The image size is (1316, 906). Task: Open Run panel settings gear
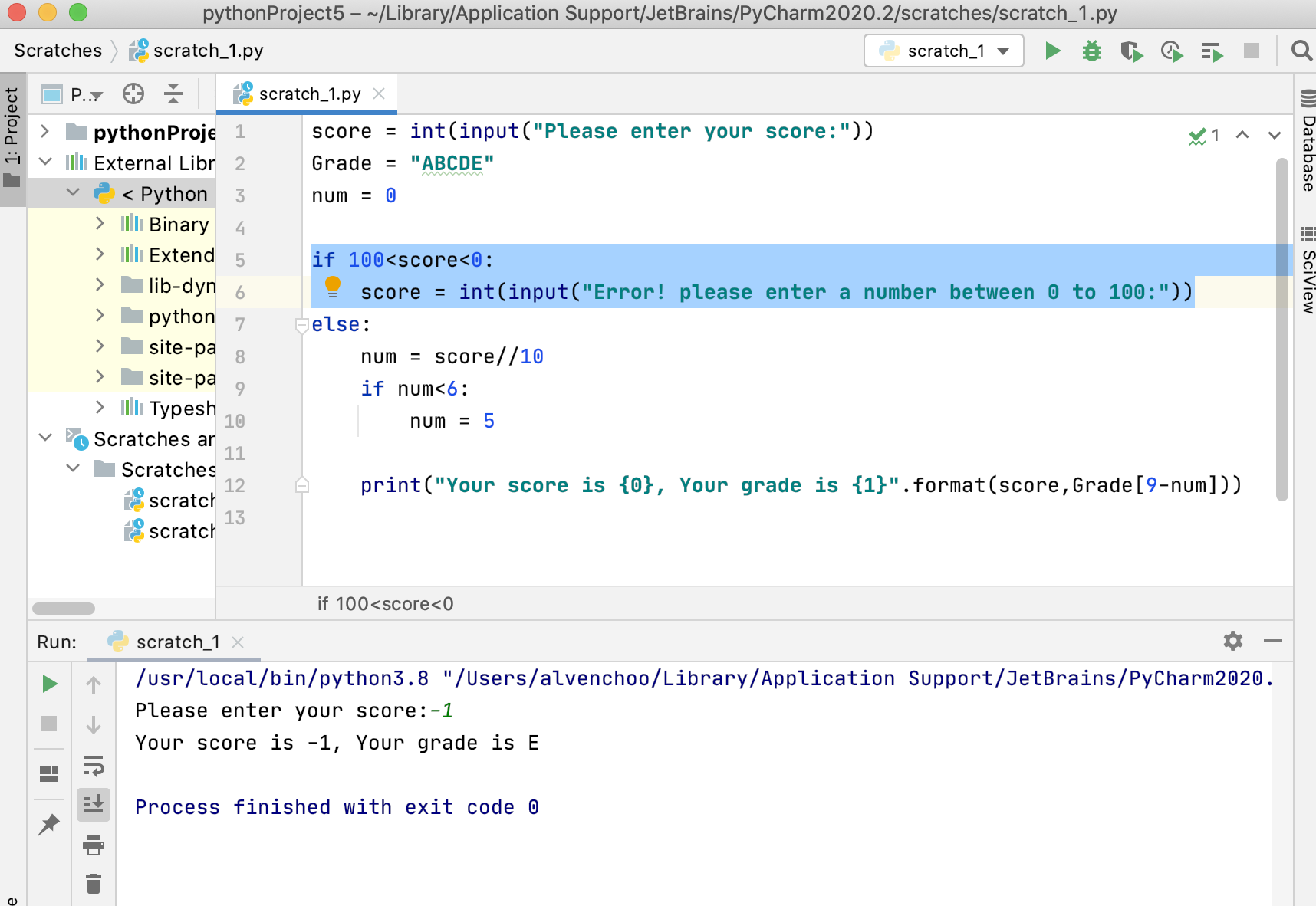1233,641
